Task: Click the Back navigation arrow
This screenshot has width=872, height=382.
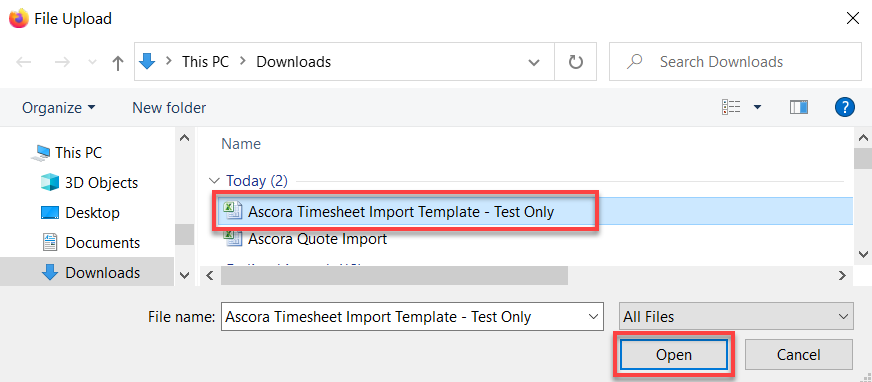Action: point(23,62)
